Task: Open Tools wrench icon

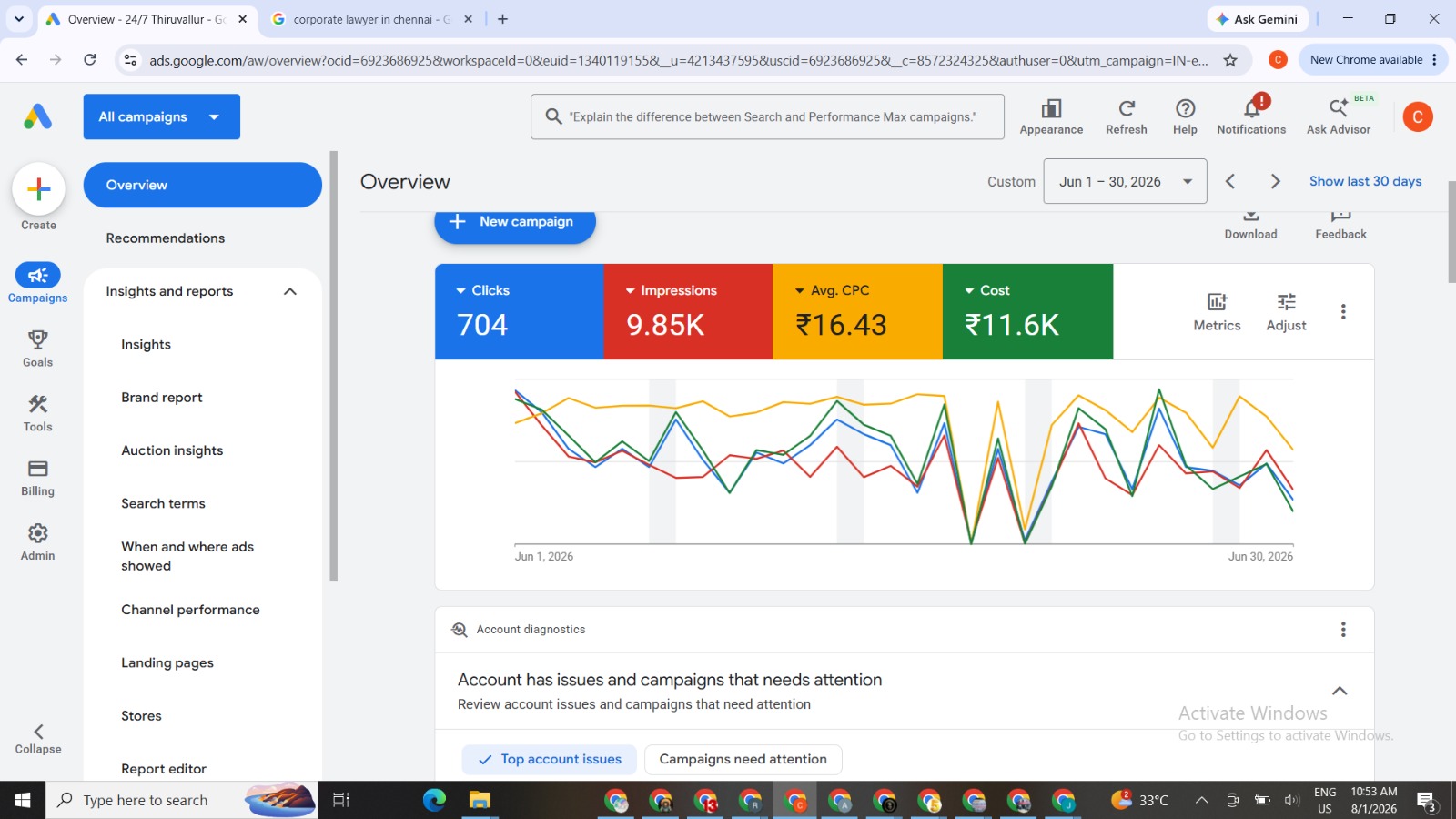Action: click(x=38, y=412)
